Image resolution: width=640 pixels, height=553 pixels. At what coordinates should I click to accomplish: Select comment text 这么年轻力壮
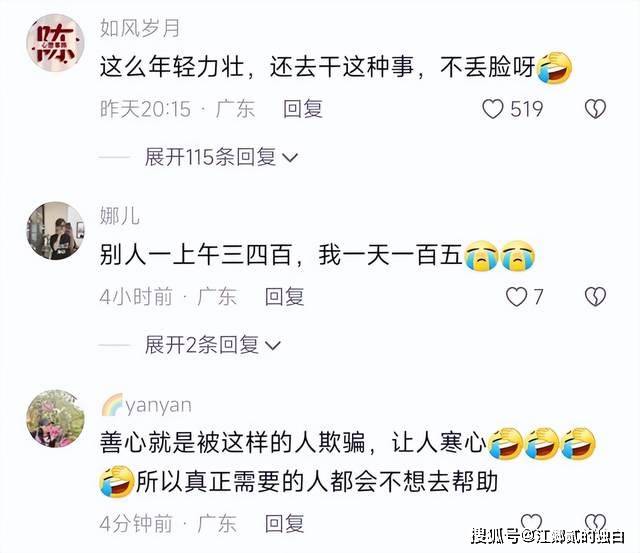click(x=172, y=67)
